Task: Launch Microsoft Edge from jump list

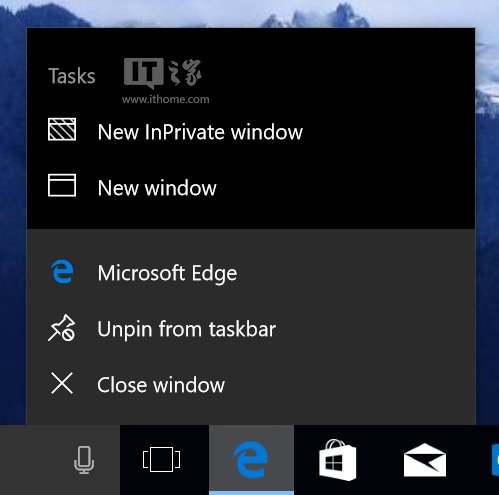Action: pyautogui.click(x=251, y=272)
